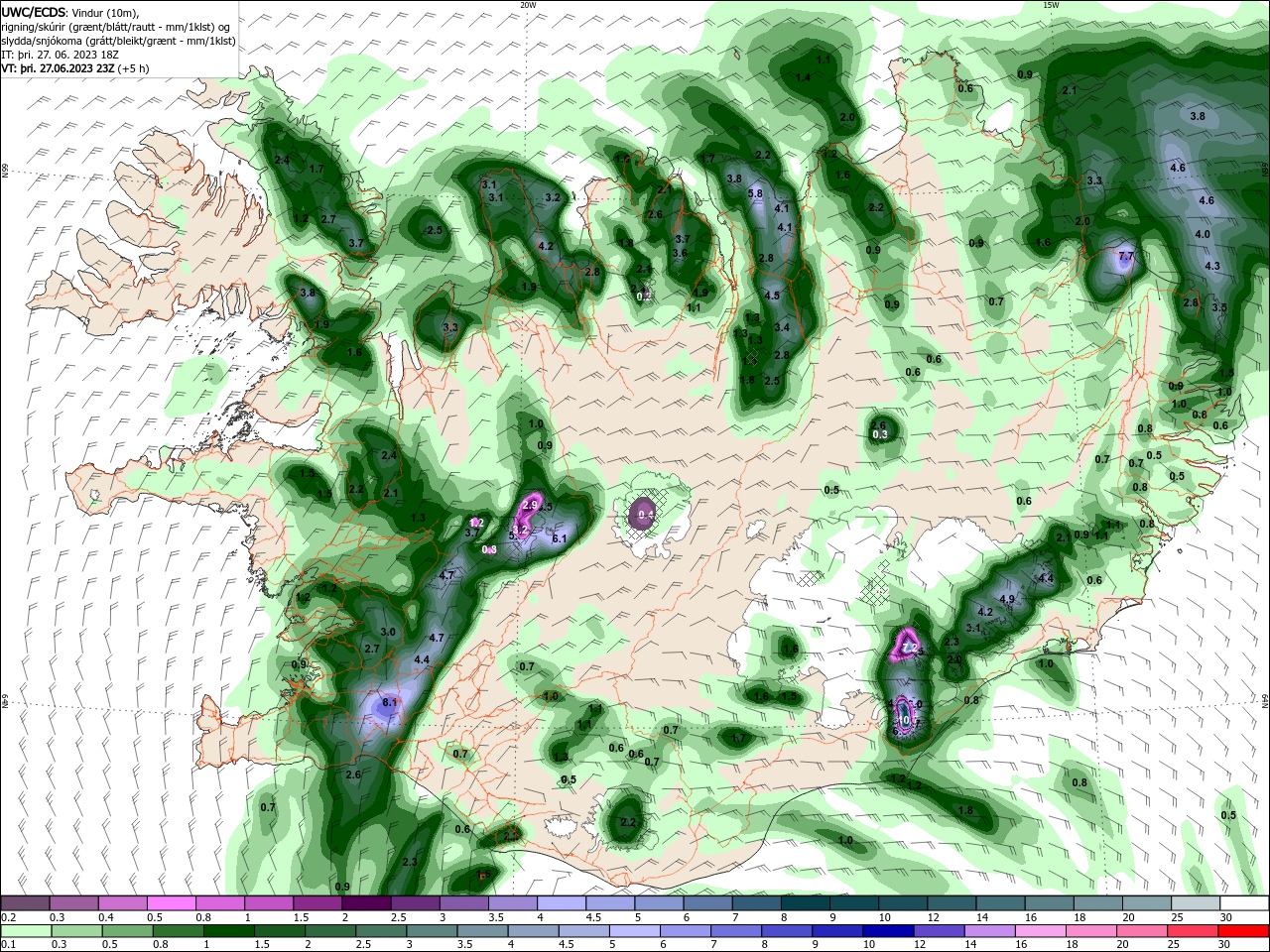Image resolution: width=1270 pixels, height=952 pixels.
Task: Click the 5.8 value on the map
Action: 755,193
